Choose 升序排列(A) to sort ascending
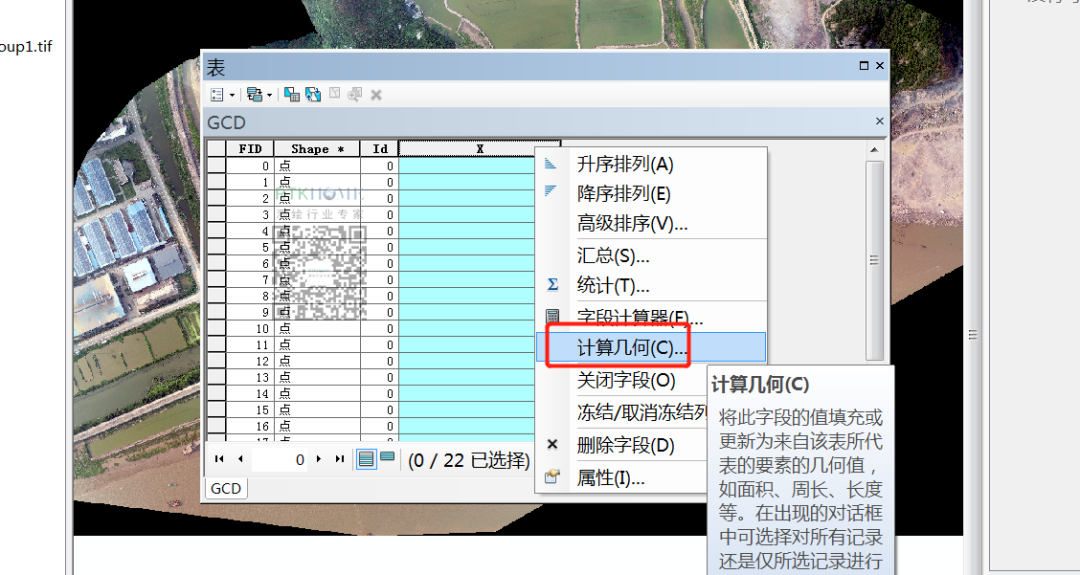 (625, 164)
